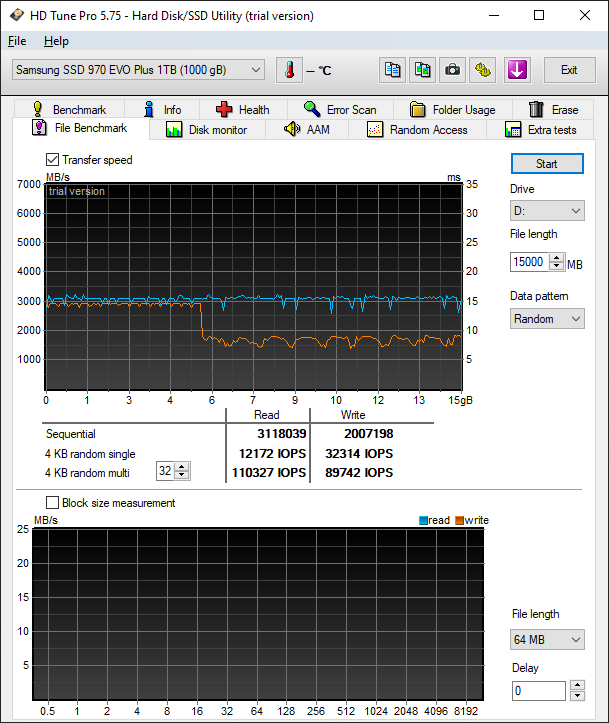This screenshot has width=609, height=723.
Task: Click the 32314 IOPS write result
Action: pos(359,454)
